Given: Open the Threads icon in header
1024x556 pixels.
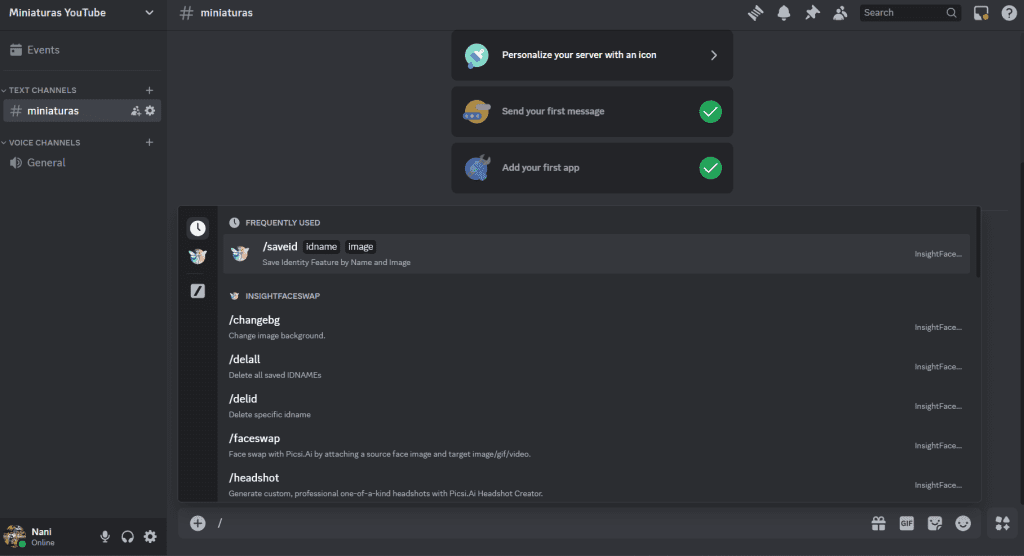Looking at the screenshot, I should coord(756,12).
